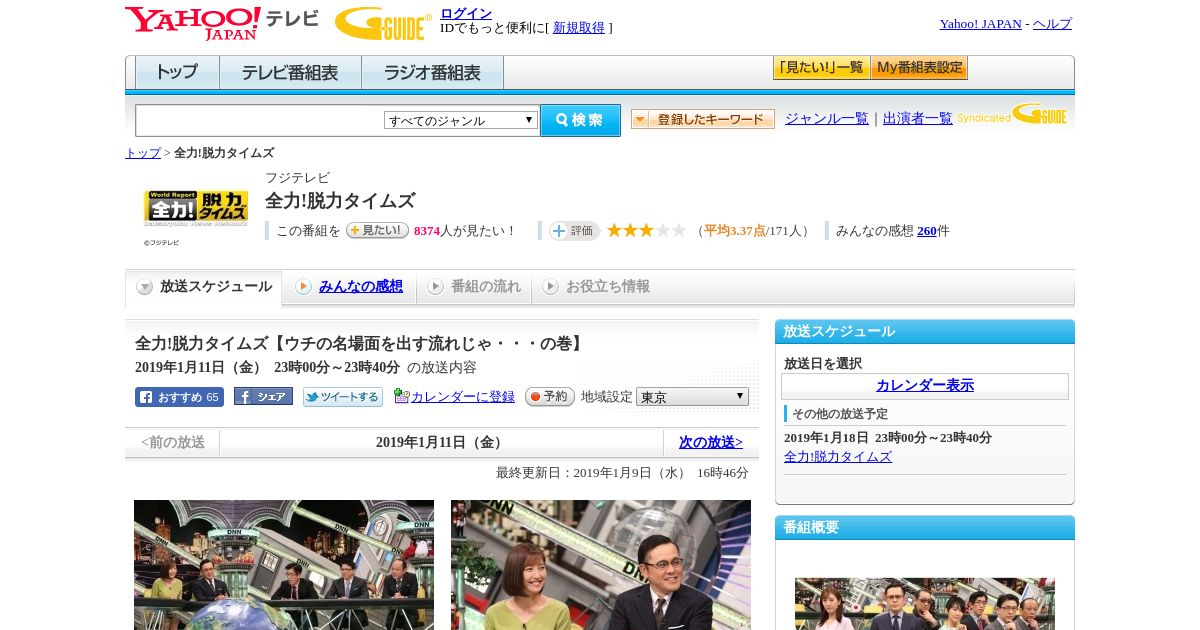This screenshot has height=630, width=1200.
Task: Open the 260 reviews count link
Action: click(x=927, y=231)
